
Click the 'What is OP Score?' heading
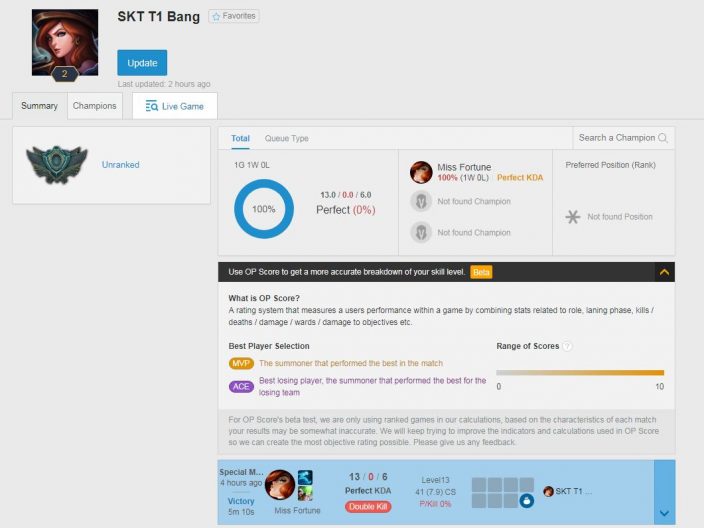click(x=264, y=298)
